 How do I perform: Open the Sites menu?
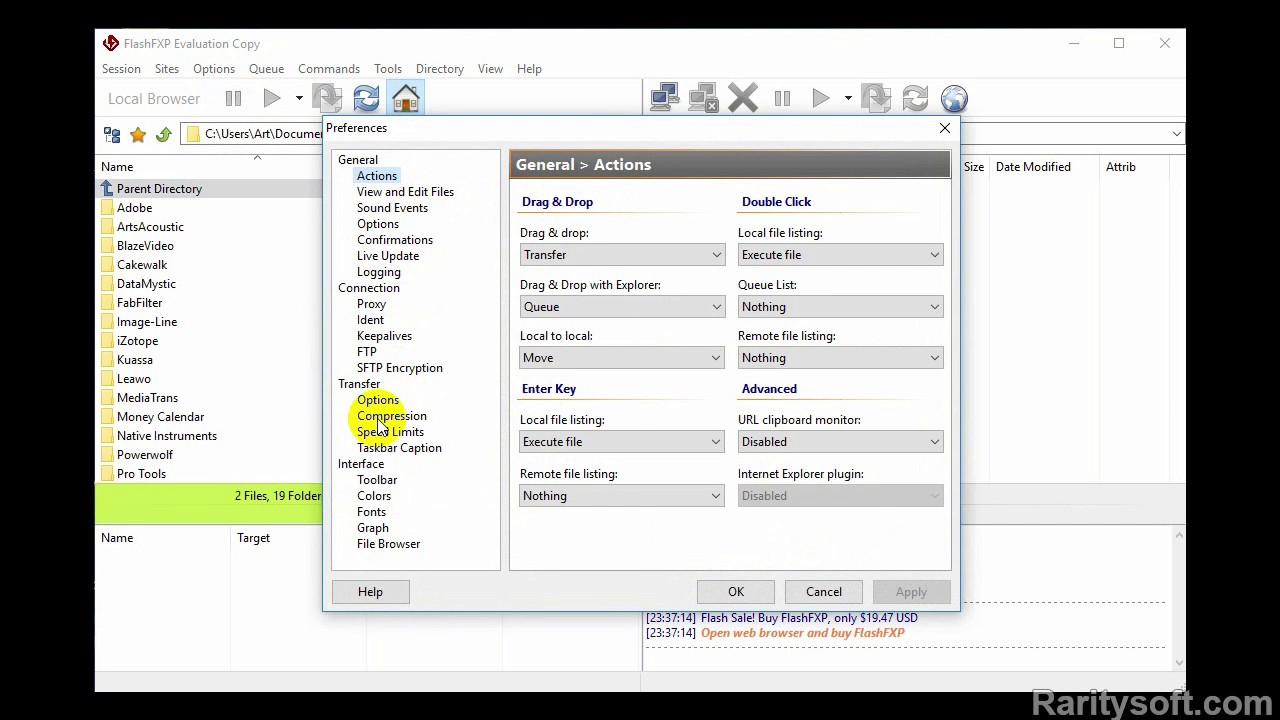click(x=167, y=69)
